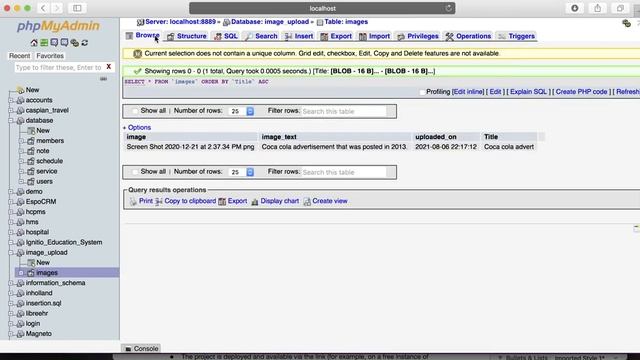
Task: Click the Create PHP code link
Action: coord(581,92)
